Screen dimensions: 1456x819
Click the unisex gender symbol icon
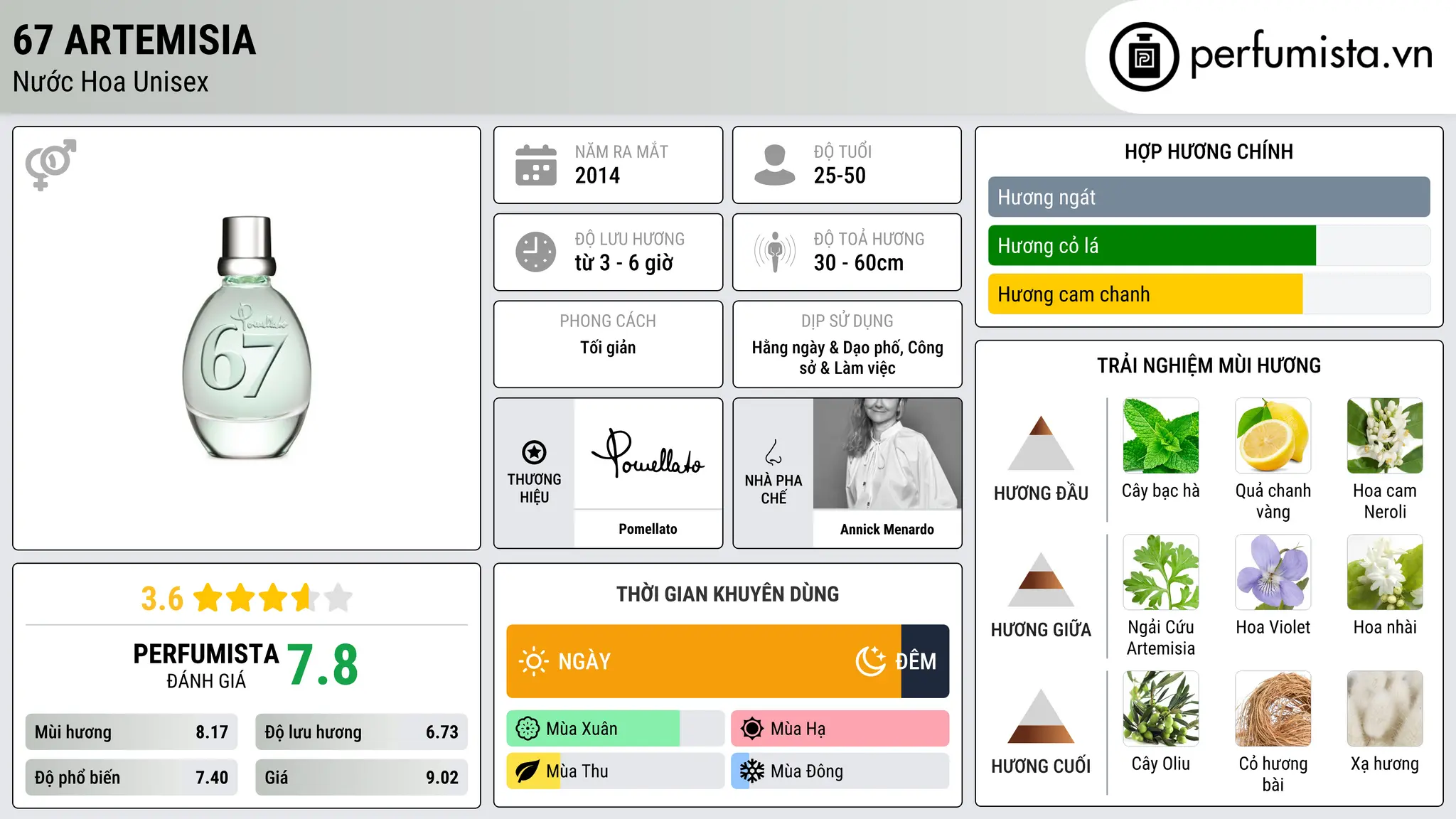50,164
